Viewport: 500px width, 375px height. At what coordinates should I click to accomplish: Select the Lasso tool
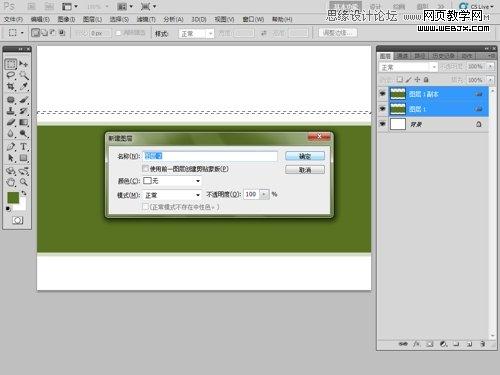point(11,75)
